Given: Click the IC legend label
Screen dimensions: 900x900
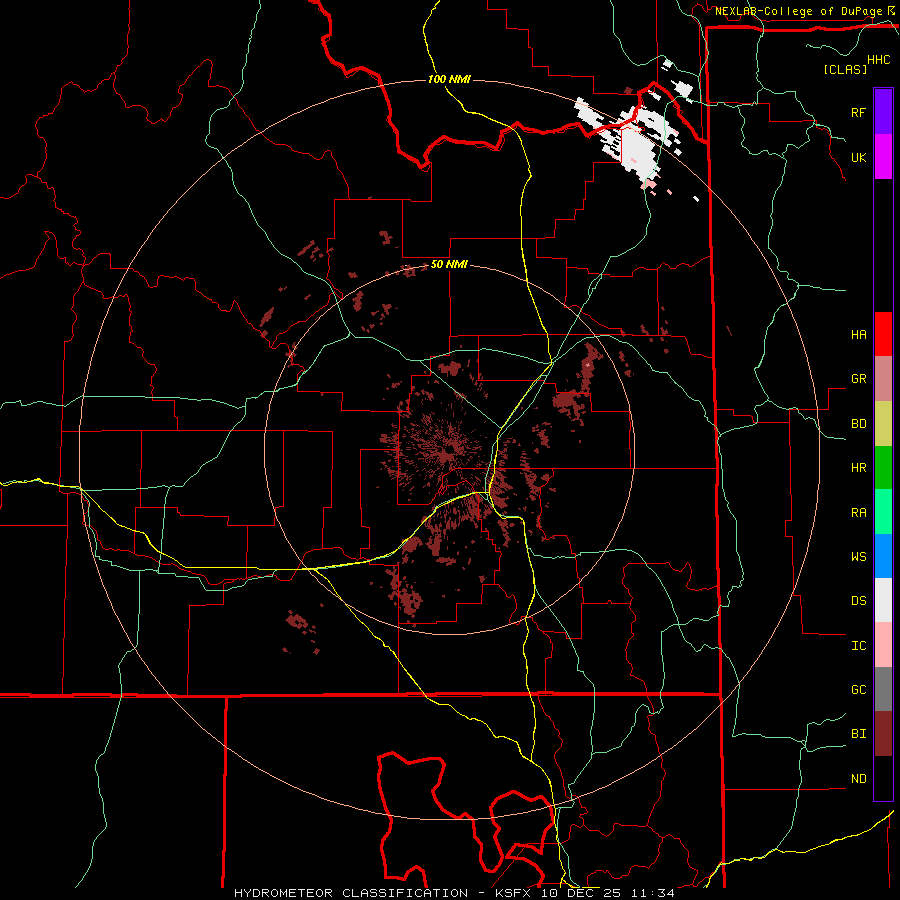Looking at the screenshot, I should pyautogui.click(x=859, y=645).
